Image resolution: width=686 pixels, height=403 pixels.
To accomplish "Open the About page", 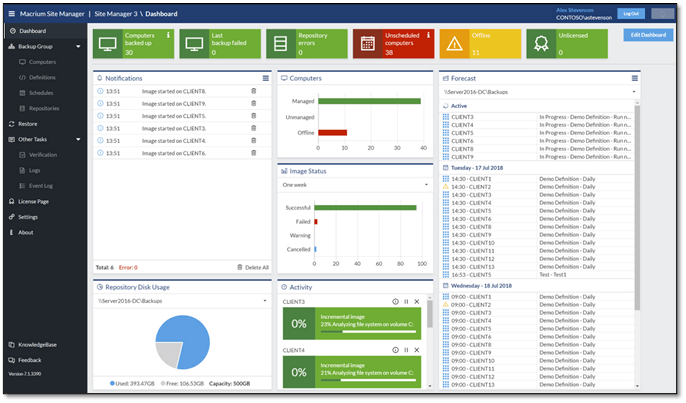I will 25,232.
